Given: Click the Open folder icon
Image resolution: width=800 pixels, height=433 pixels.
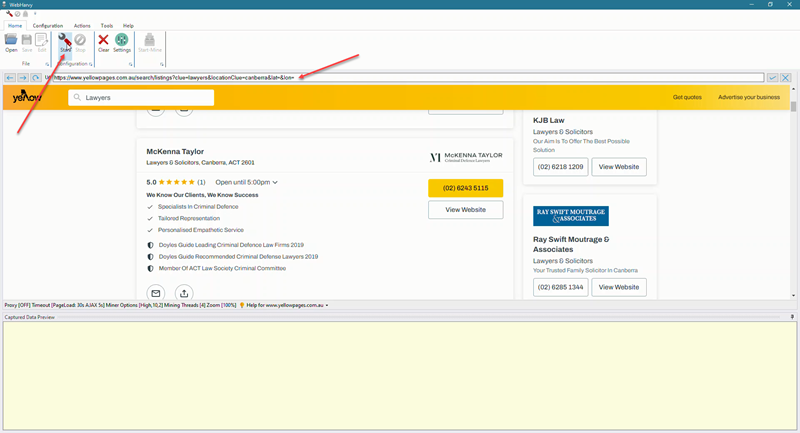Looking at the screenshot, I should click(11, 40).
